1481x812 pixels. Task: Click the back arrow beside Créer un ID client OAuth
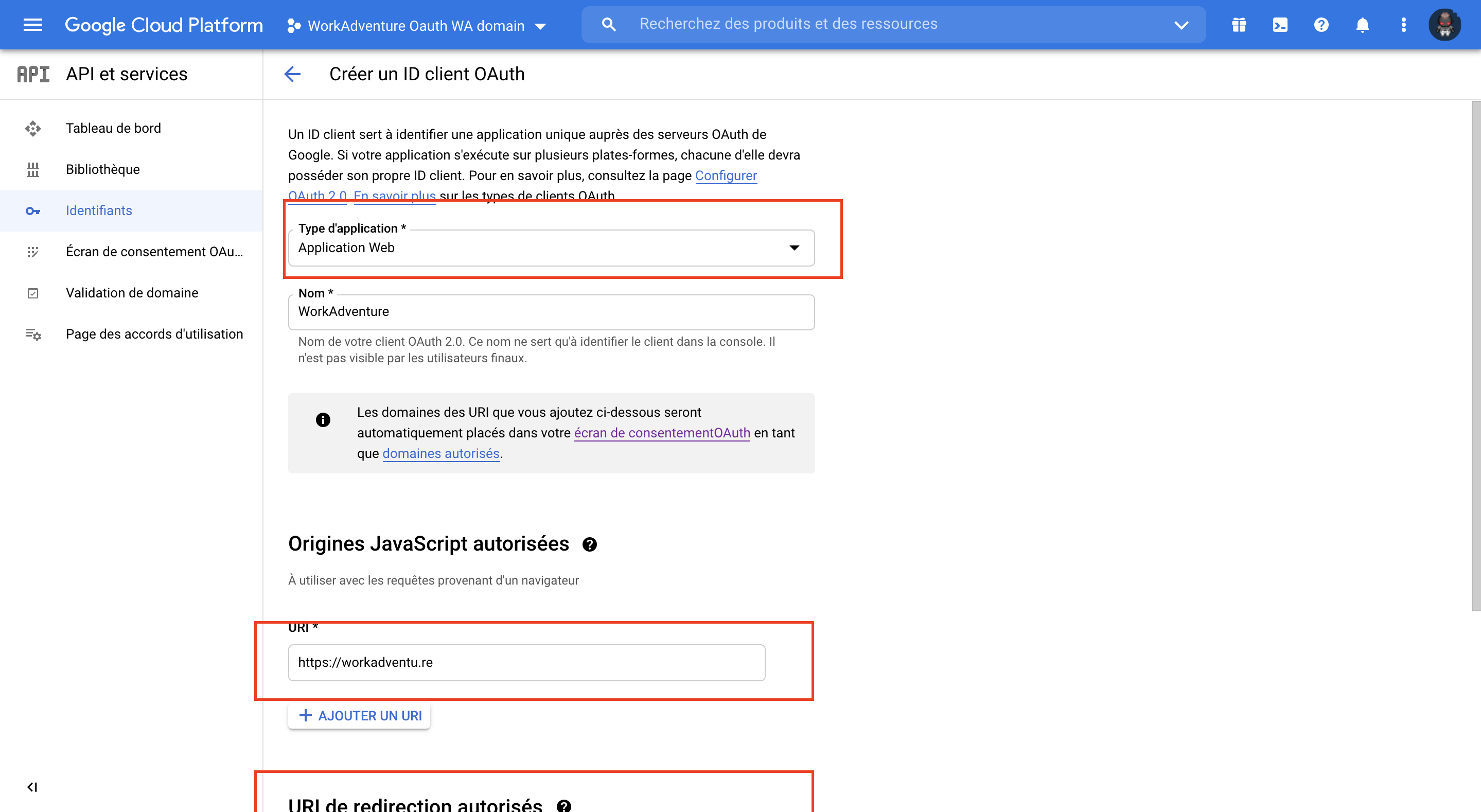(x=293, y=74)
